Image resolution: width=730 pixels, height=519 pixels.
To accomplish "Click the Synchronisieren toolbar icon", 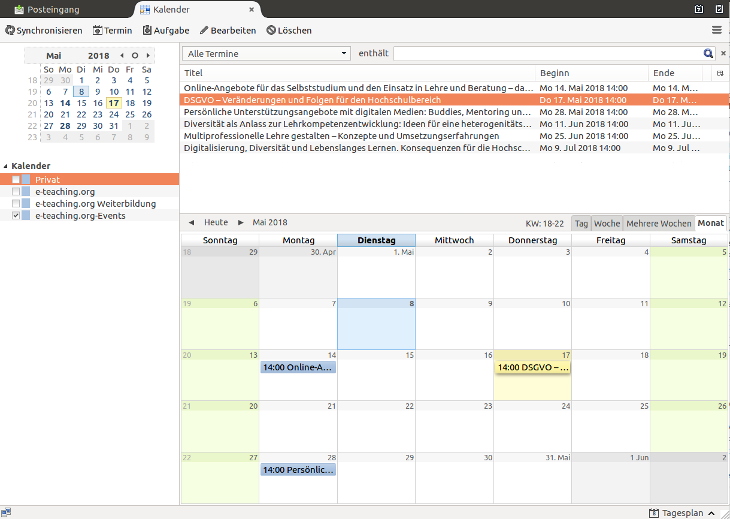I will pos(10,31).
